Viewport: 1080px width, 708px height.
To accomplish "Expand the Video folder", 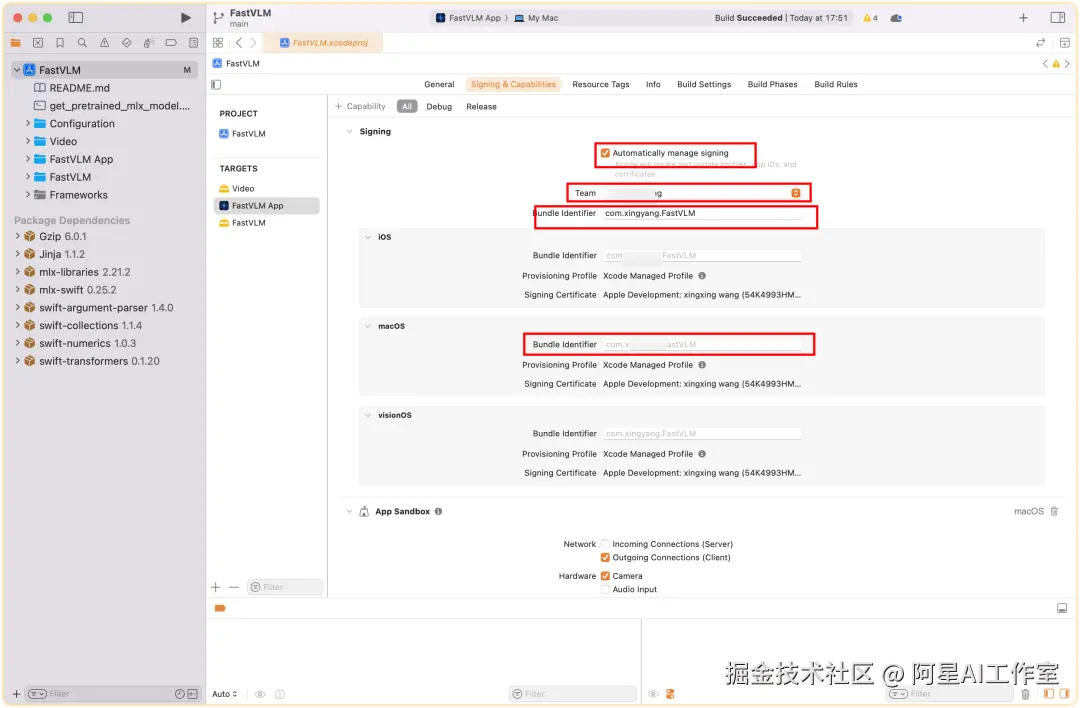I will pos(28,141).
